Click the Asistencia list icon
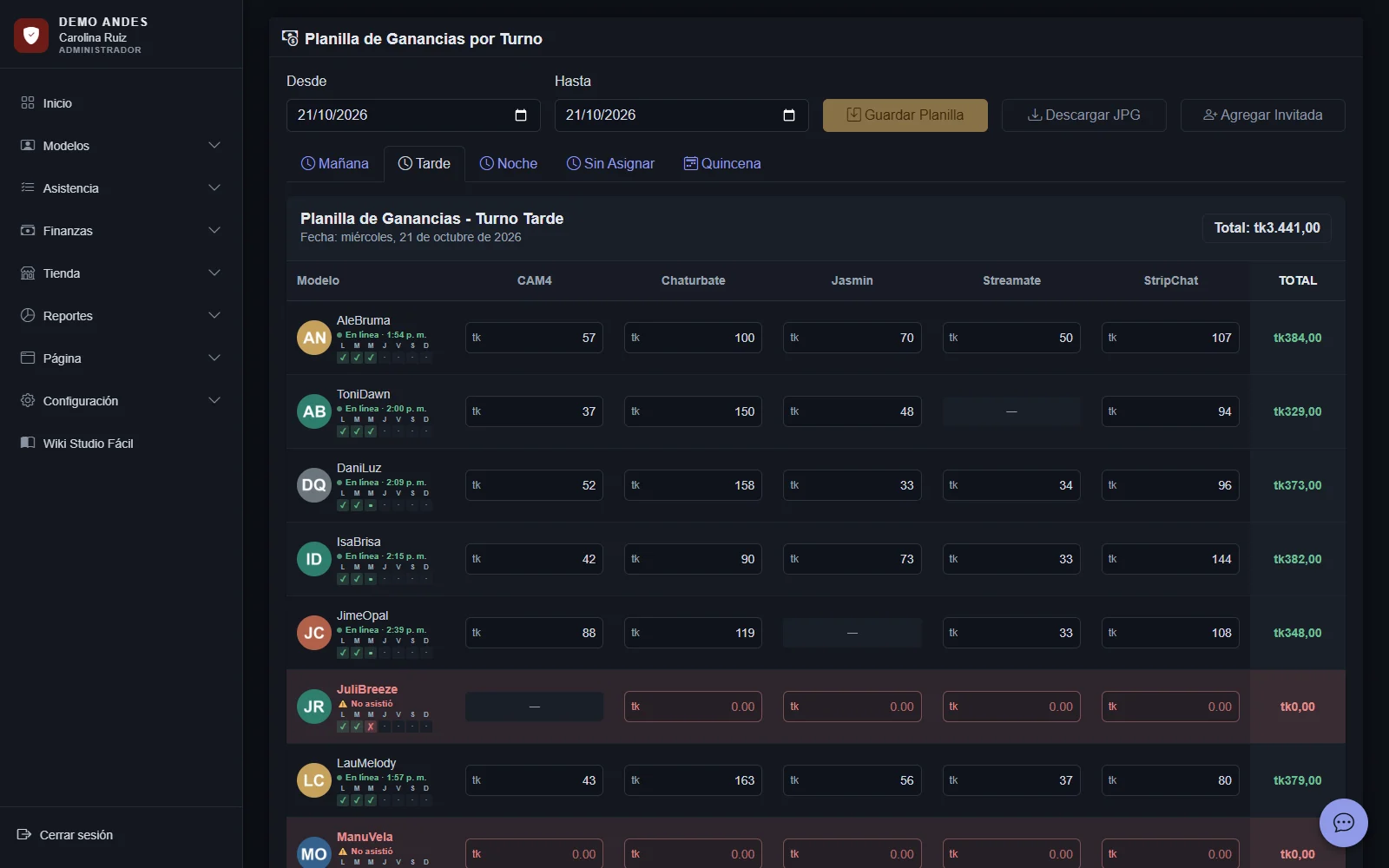Image resolution: width=1389 pixels, height=868 pixels. pos(28,187)
